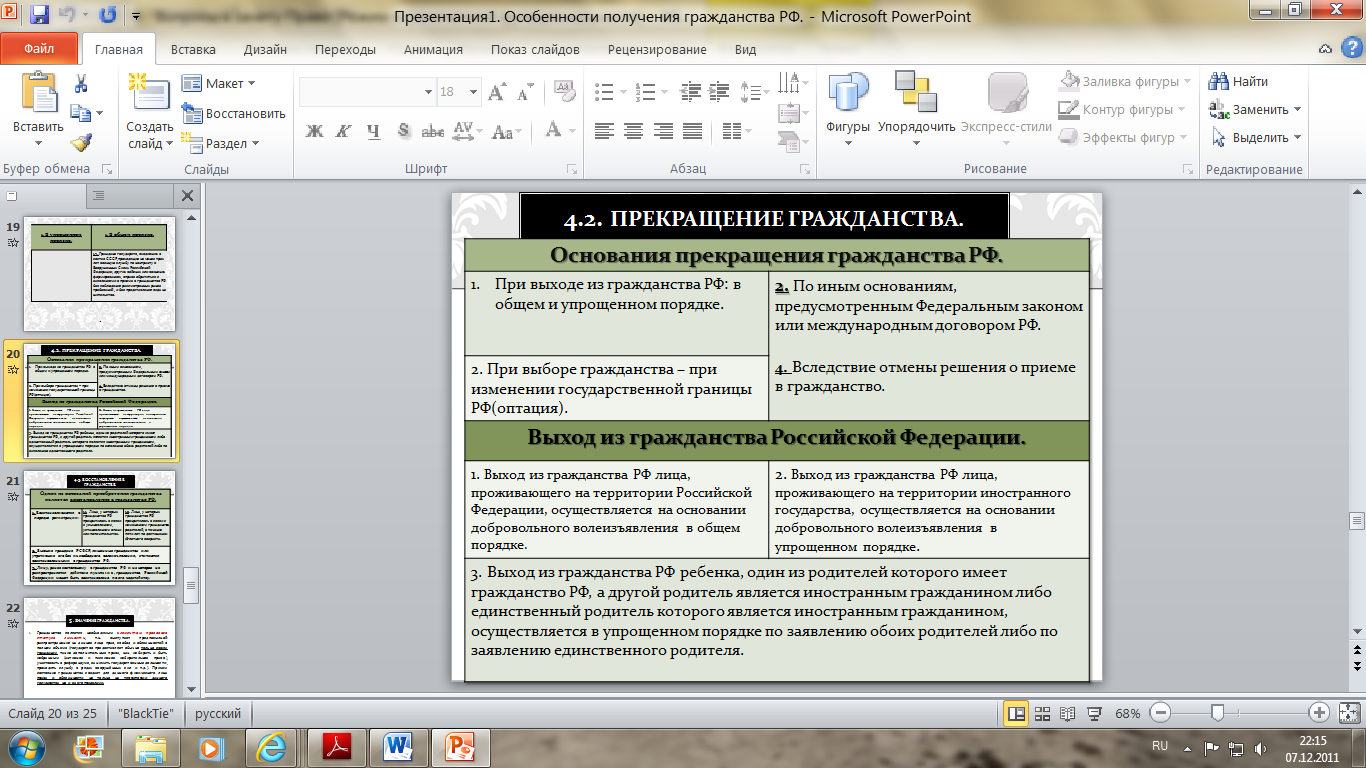
Task: Zoom out with the minus button
Action: pyautogui.click(x=1160, y=713)
